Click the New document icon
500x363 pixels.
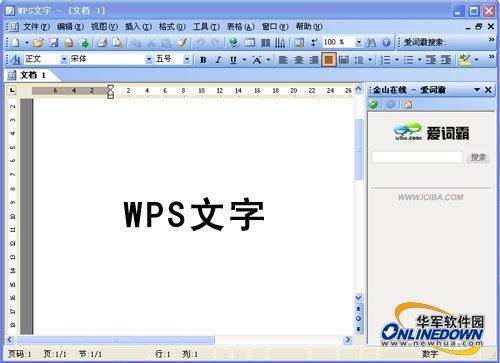(x=15, y=42)
